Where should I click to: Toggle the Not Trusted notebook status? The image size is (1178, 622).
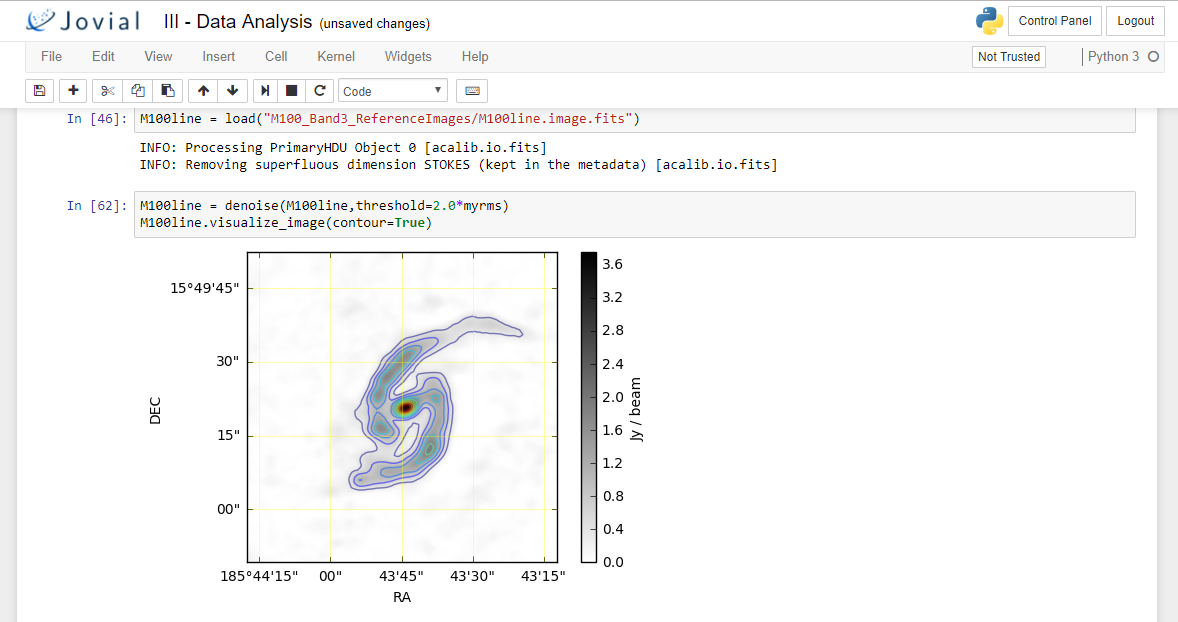(x=1008, y=57)
